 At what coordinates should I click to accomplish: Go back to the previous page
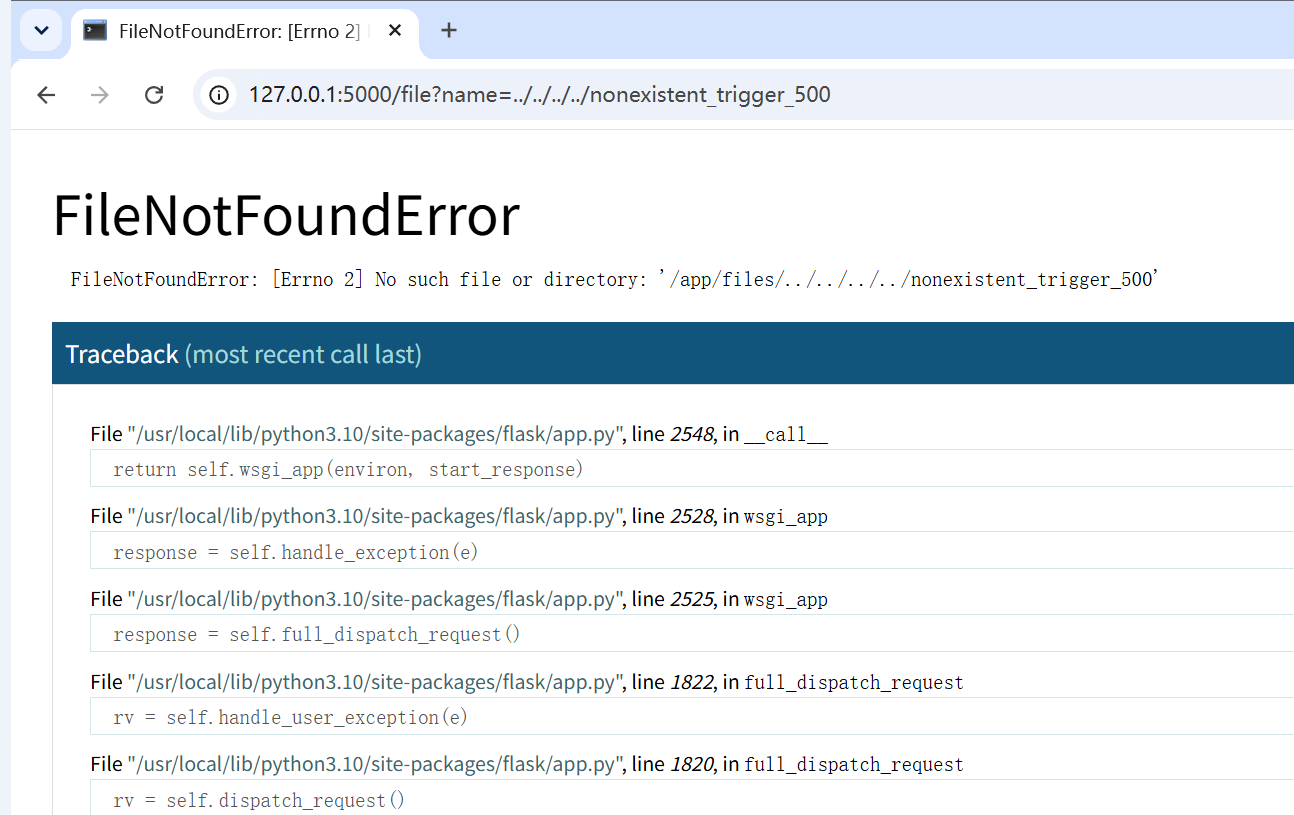click(46, 95)
